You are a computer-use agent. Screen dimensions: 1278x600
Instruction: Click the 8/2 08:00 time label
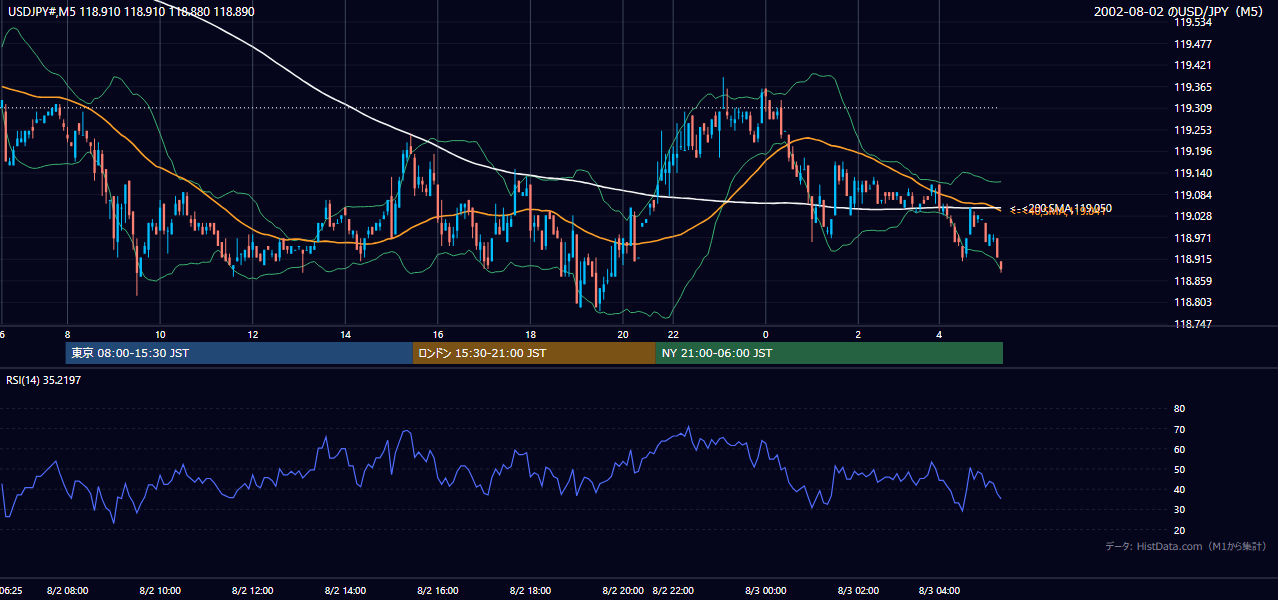point(67,591)
